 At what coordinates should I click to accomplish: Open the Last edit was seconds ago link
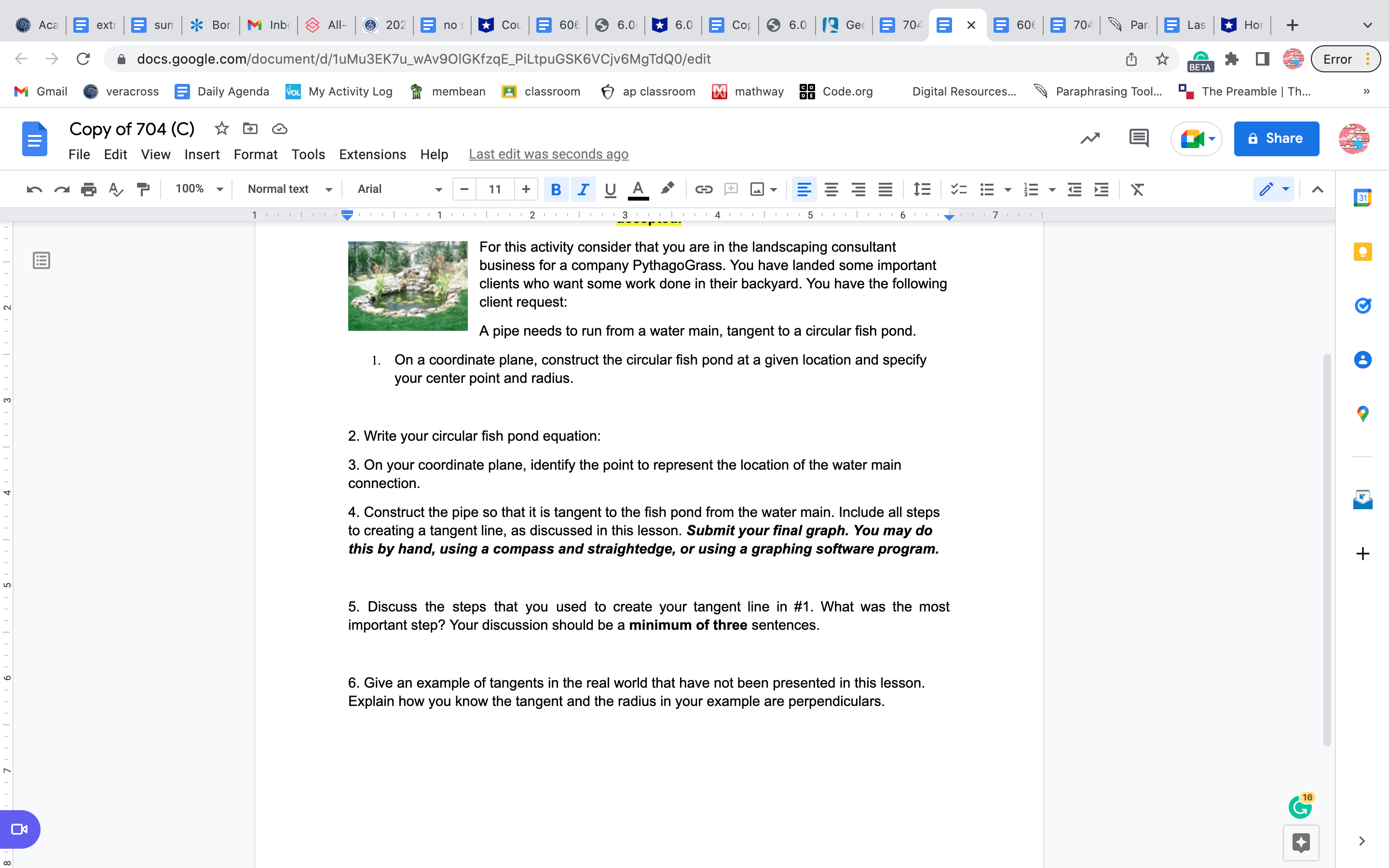[x=548, y=154]
